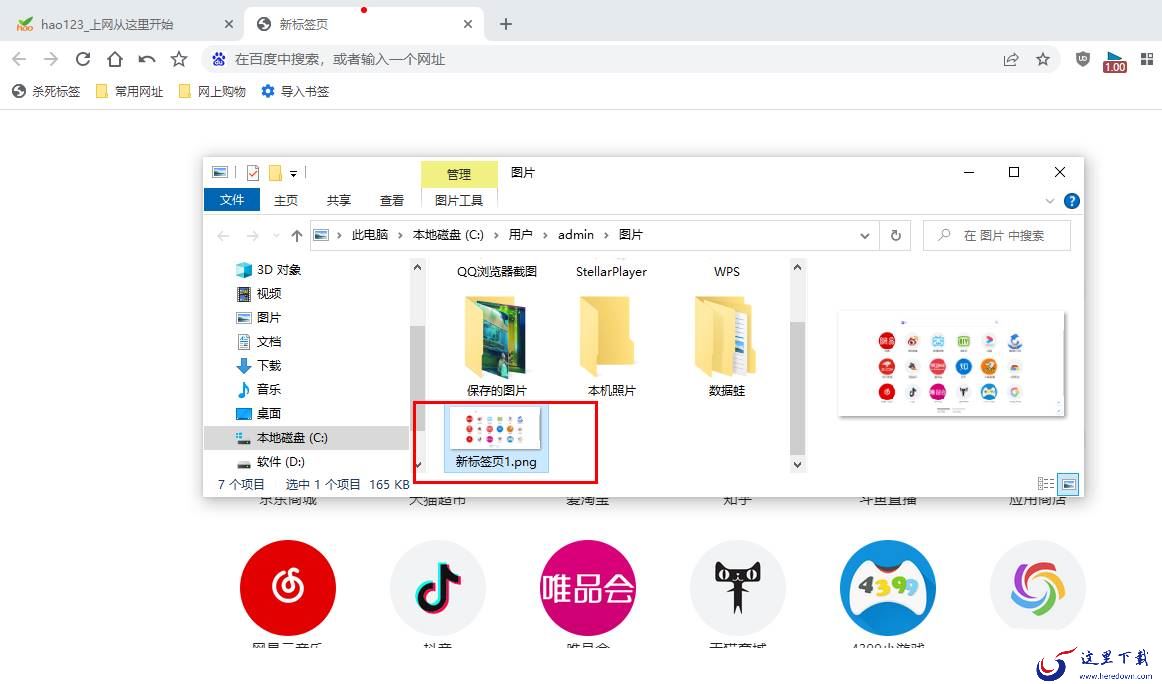Select 新标签页1.png file
Screen dimensions: 1162x684
click(x=497, y=438)
